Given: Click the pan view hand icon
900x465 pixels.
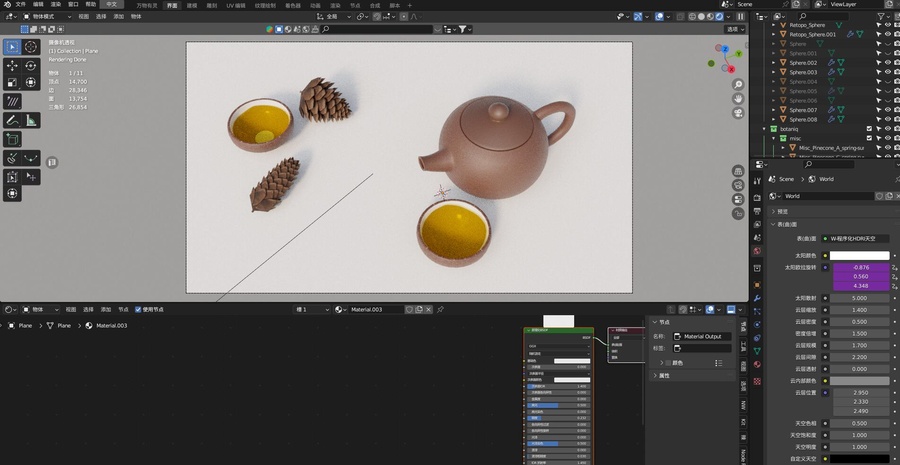Looking at the screenshot, I should pyautogui.click(x=738, y=99).
